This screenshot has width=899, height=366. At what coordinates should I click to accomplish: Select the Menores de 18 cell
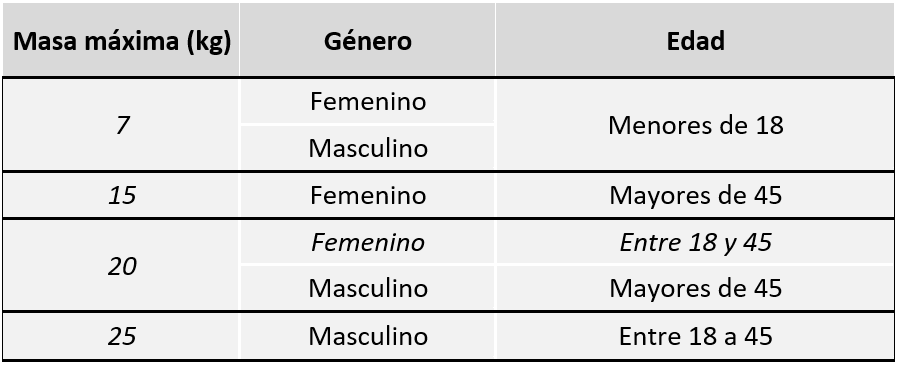tap(695, 125)
